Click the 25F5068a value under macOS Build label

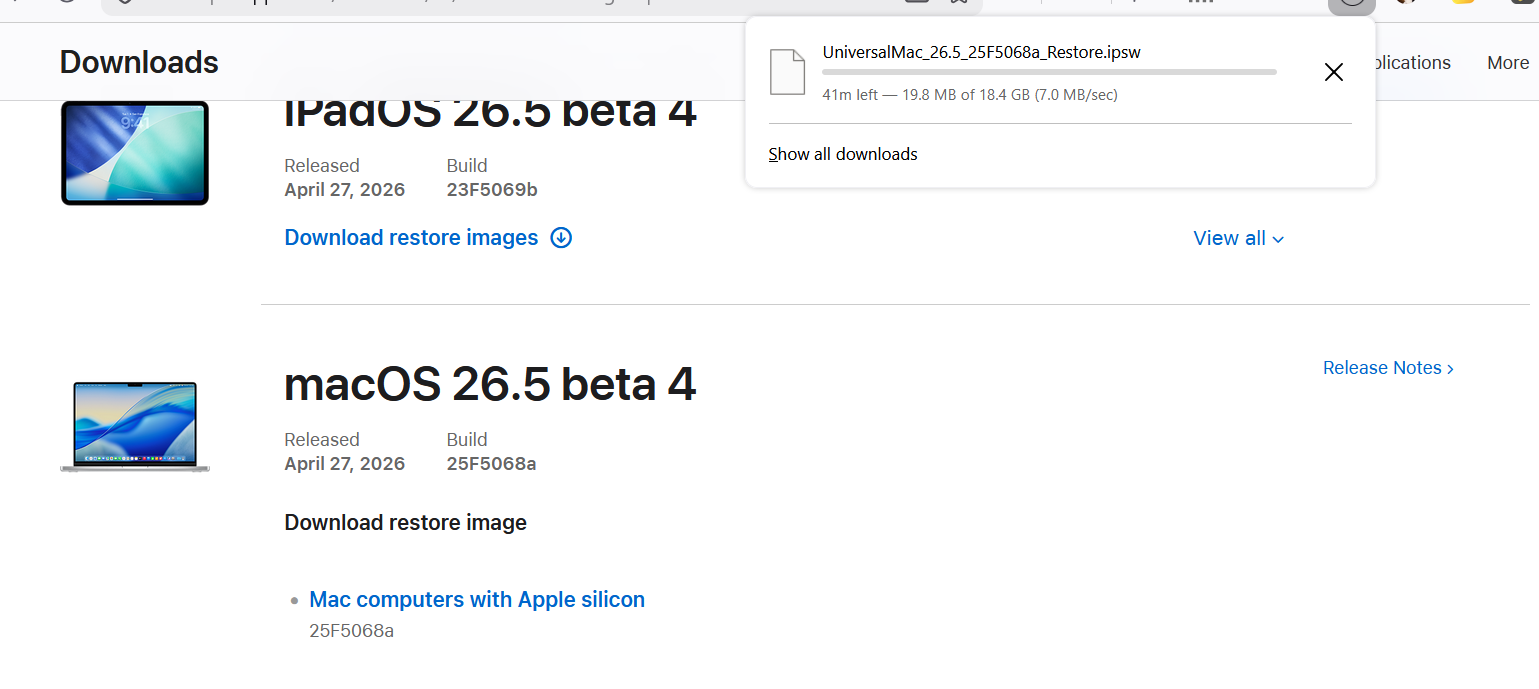(x=492, y=464)
